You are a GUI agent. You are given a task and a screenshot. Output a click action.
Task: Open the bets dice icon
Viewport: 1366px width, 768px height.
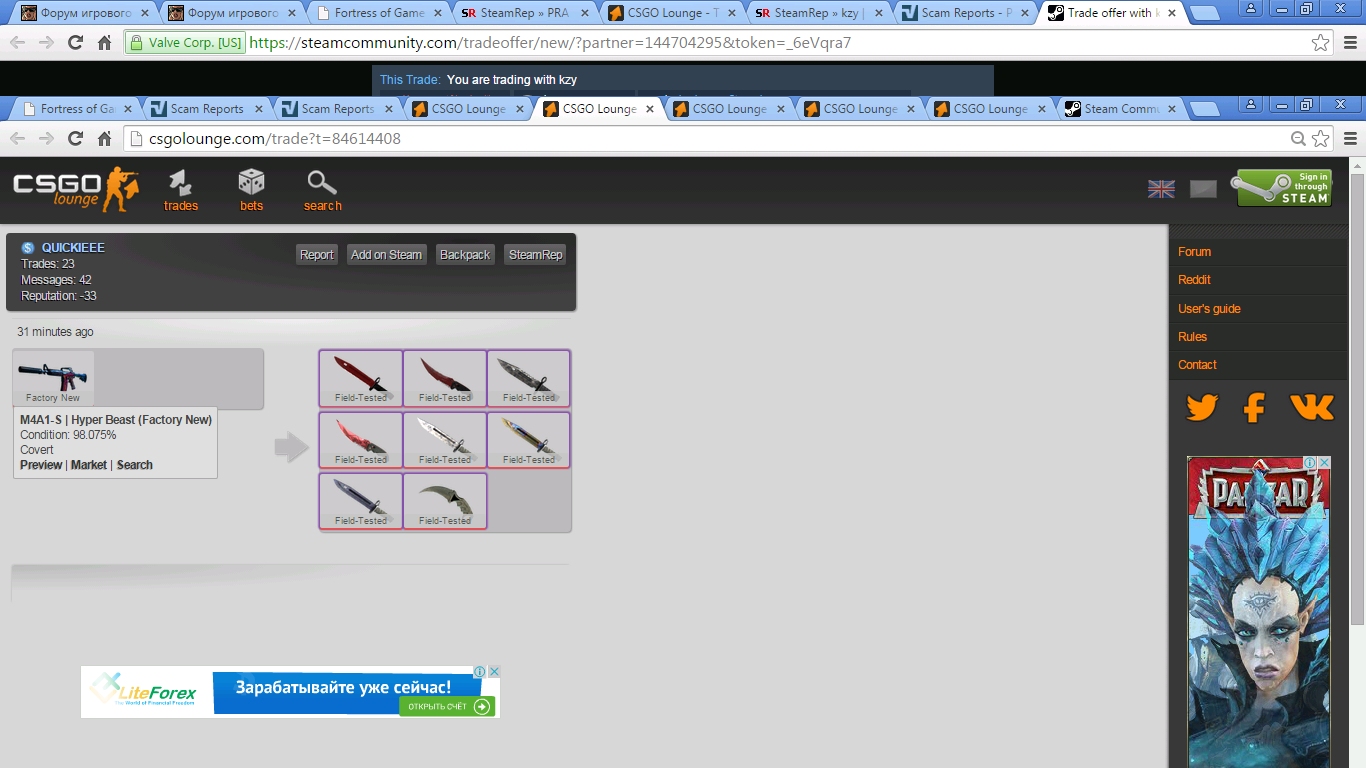click(251, 184)
